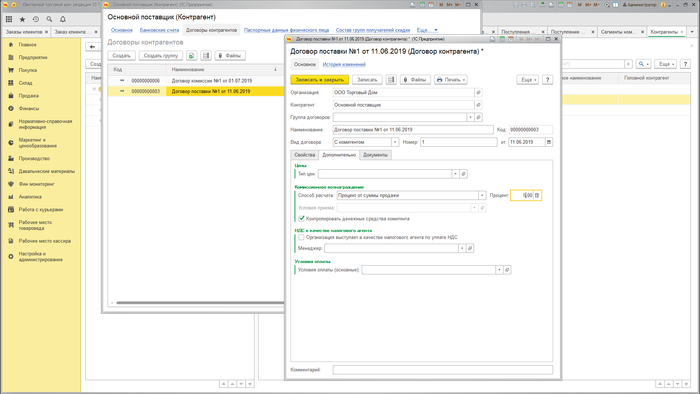Screen dimensions: 700x394
Task: Open calculator for Процент field
Action: click(x=537, y=195)
